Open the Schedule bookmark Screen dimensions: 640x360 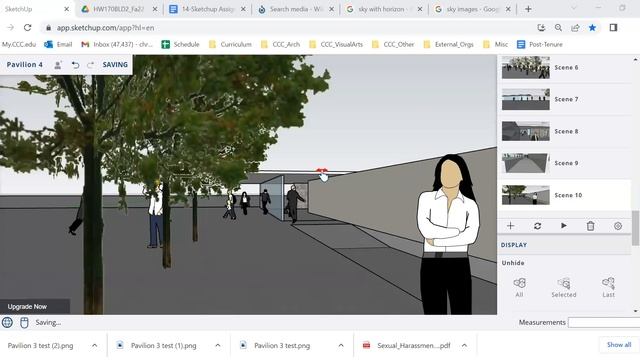(x=180, y=44)
